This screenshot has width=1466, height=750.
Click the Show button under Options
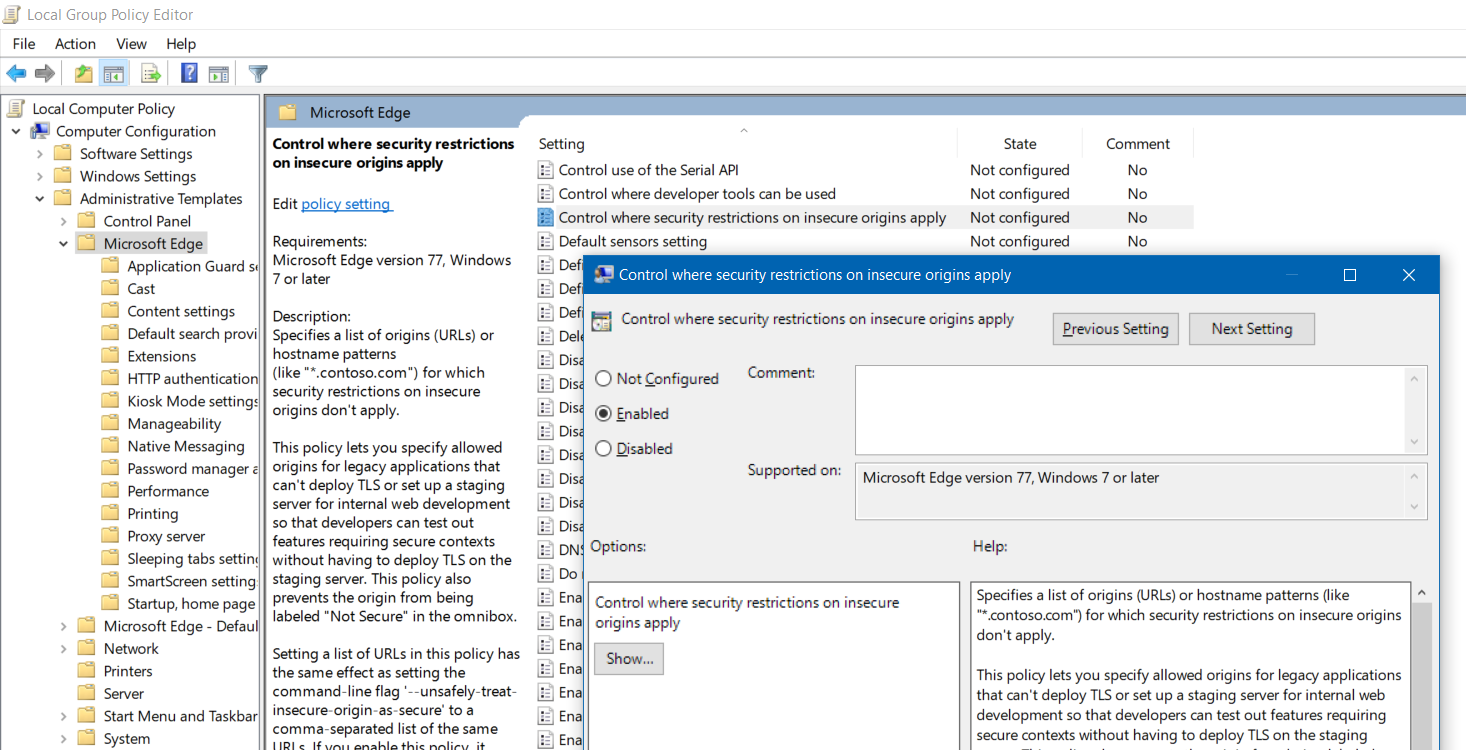point(628,658)
